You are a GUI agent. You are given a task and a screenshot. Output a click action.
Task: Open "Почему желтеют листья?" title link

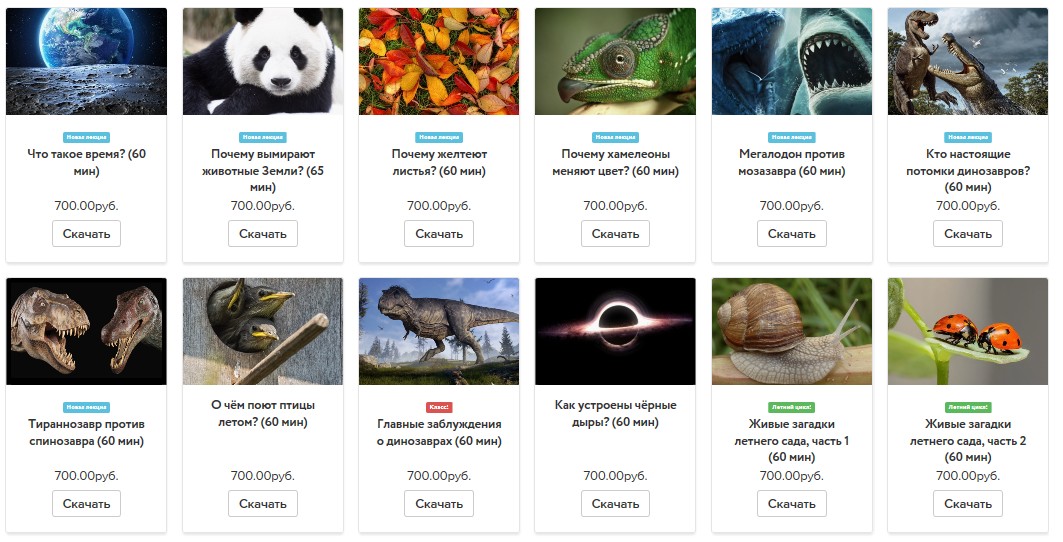[x=439, y=163]
